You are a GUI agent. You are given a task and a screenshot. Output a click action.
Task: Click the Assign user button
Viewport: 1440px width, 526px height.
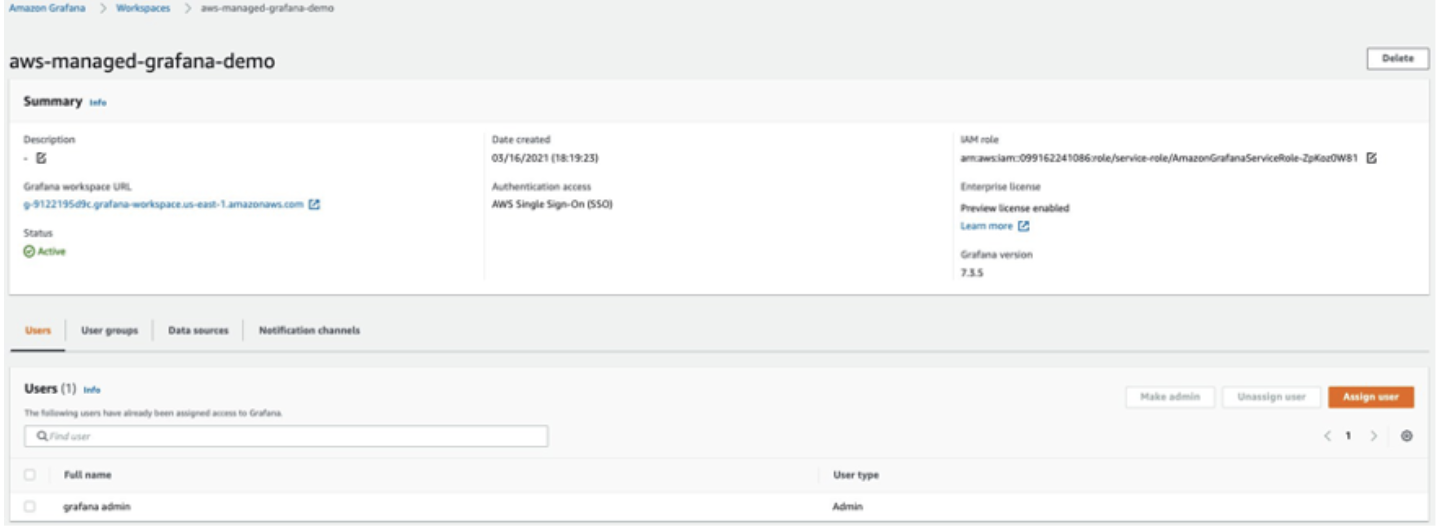pyautogui.click(x=1371, y=397)
